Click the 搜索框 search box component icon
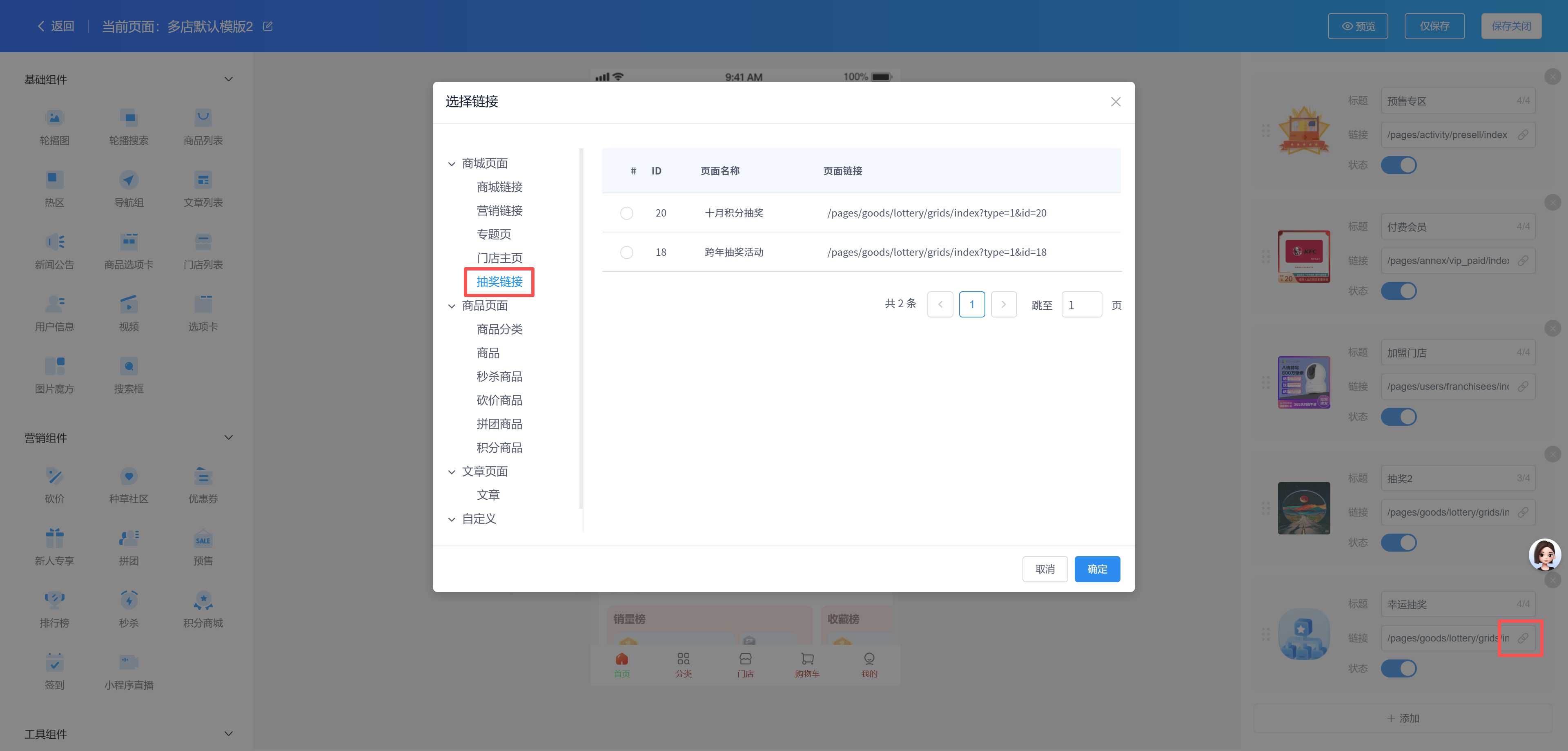 click(129, 366)
